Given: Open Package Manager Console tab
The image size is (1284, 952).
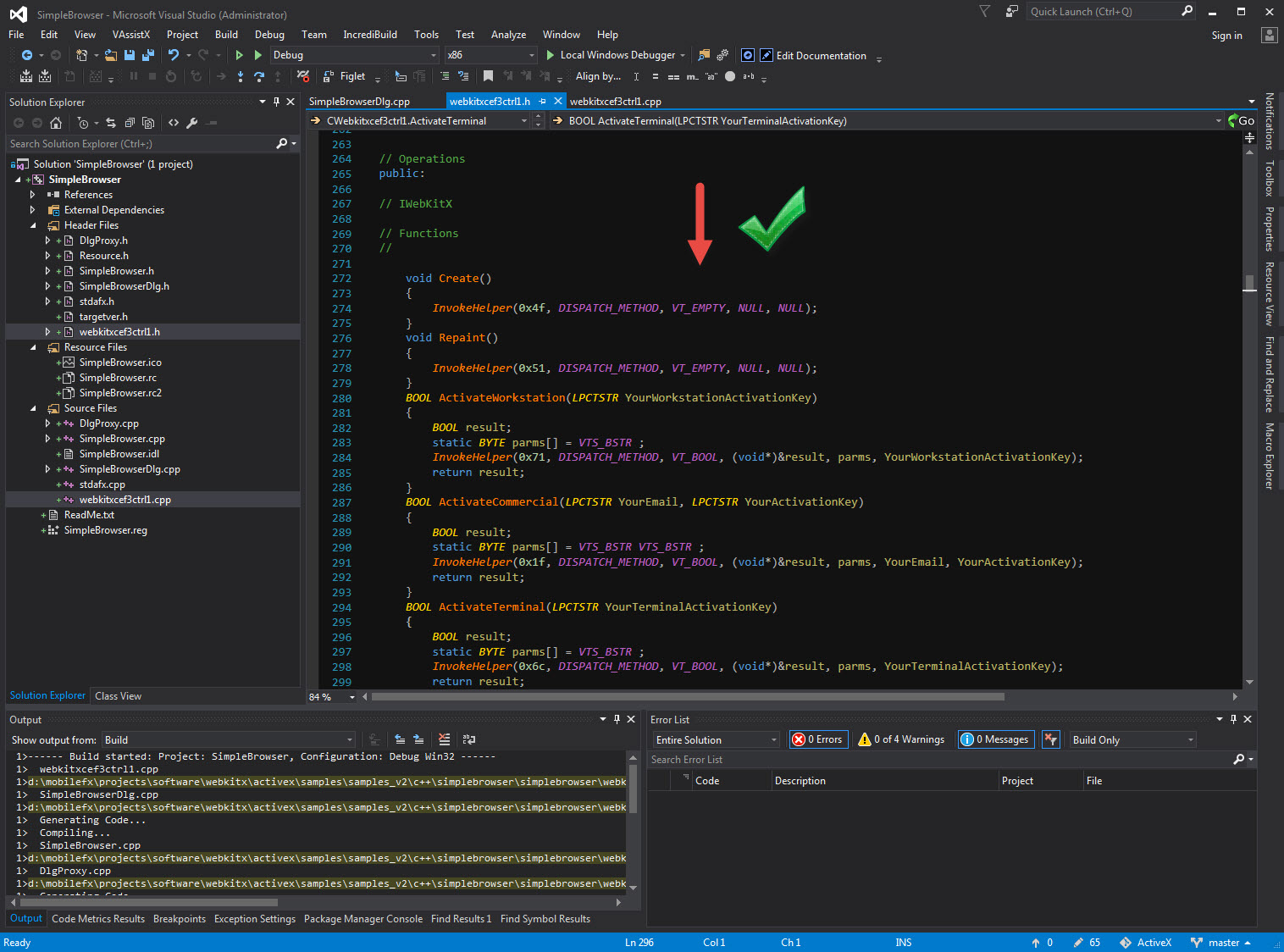Looking at the screenshot, I should [x=363, y=919].
